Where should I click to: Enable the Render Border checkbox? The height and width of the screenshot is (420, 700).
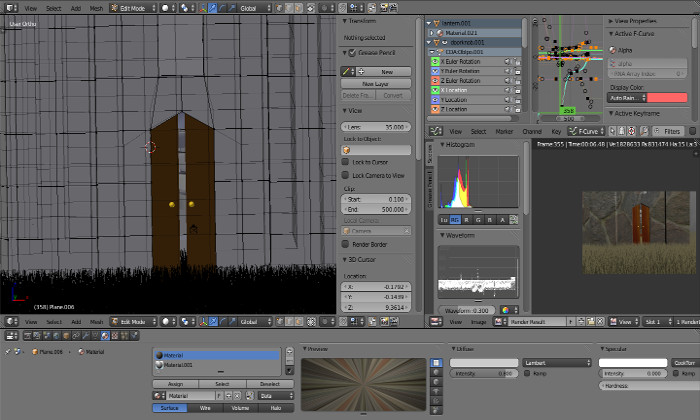(346, 243)
